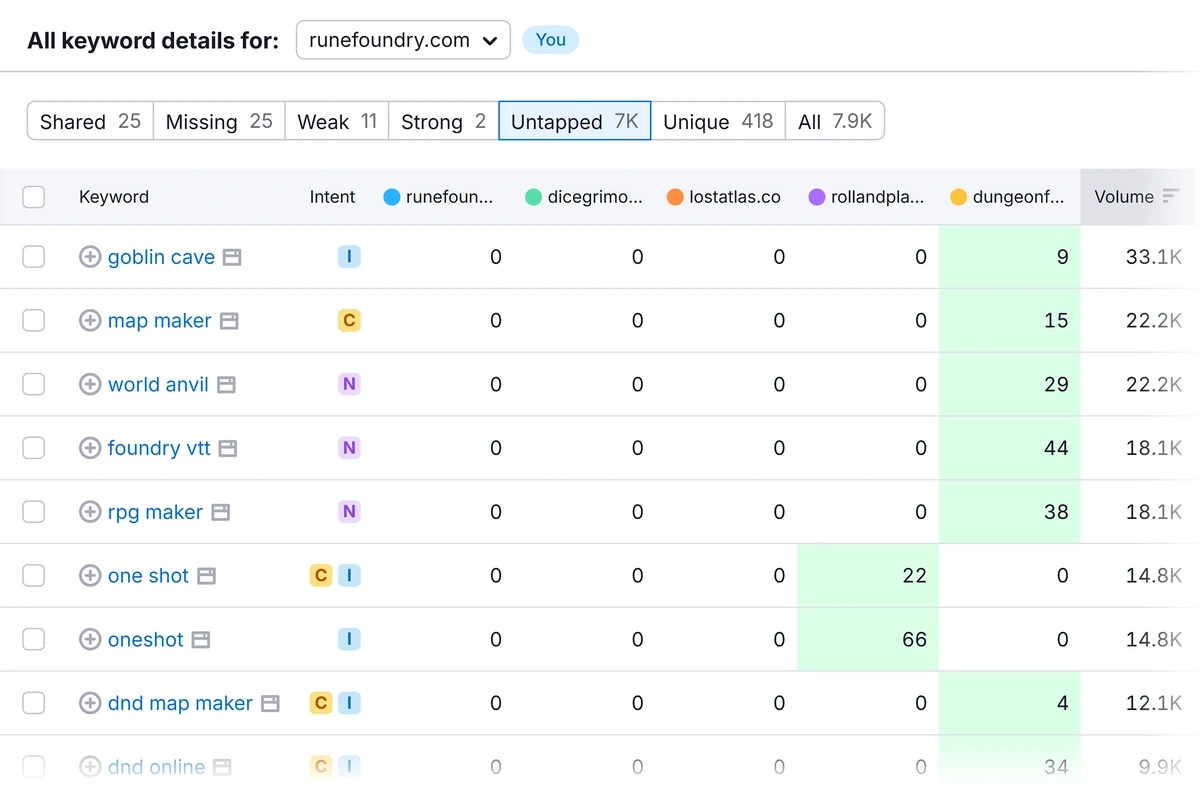Open the goblin cave keyword link
This screenshot has width=1200, height=786.
click(x=161, y=257)
